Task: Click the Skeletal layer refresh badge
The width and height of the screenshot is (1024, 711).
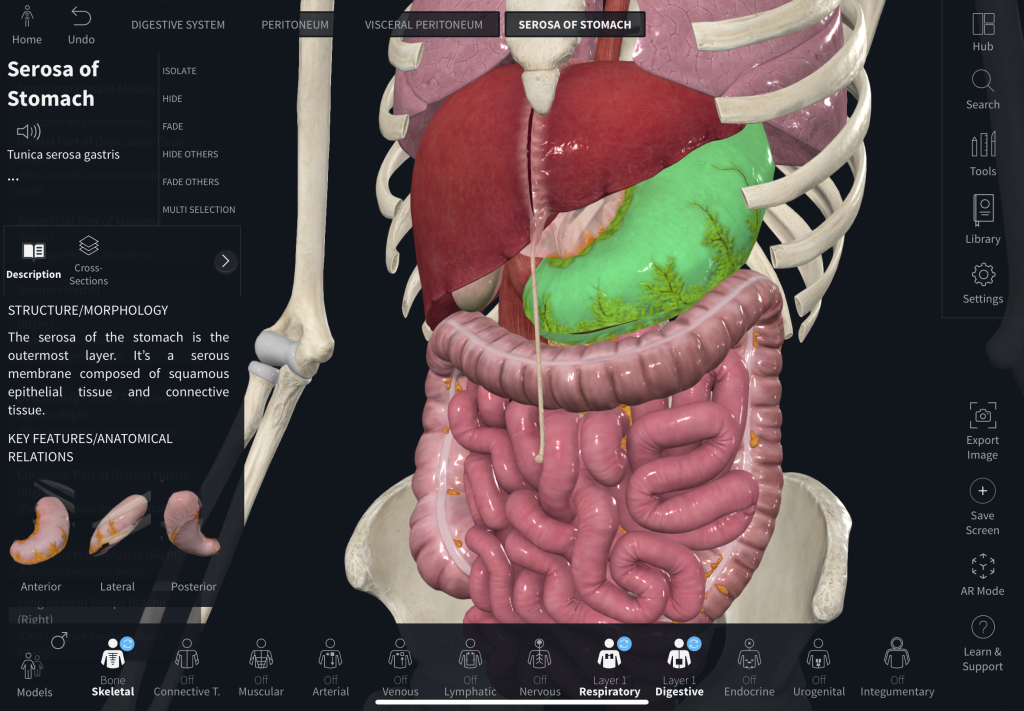Action: coord(127,644)
